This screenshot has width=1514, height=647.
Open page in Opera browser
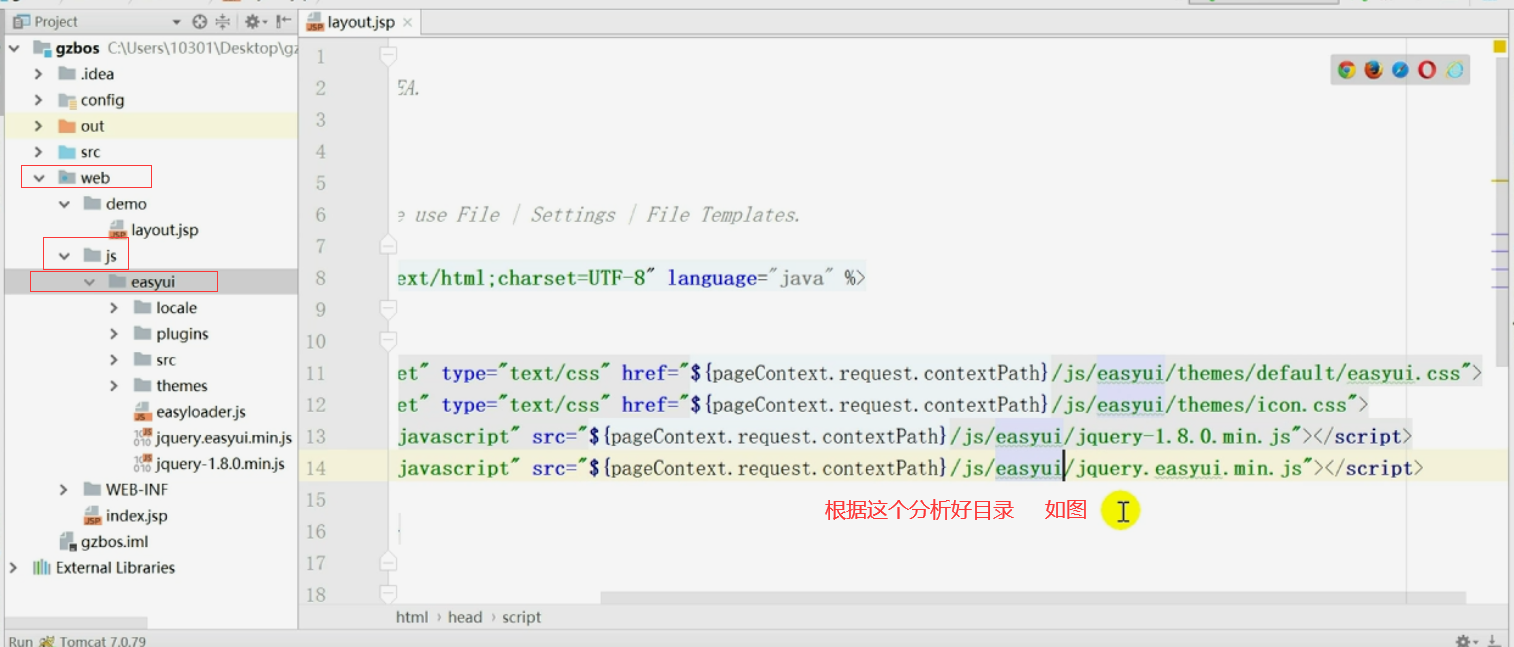tap(1427, 70)
